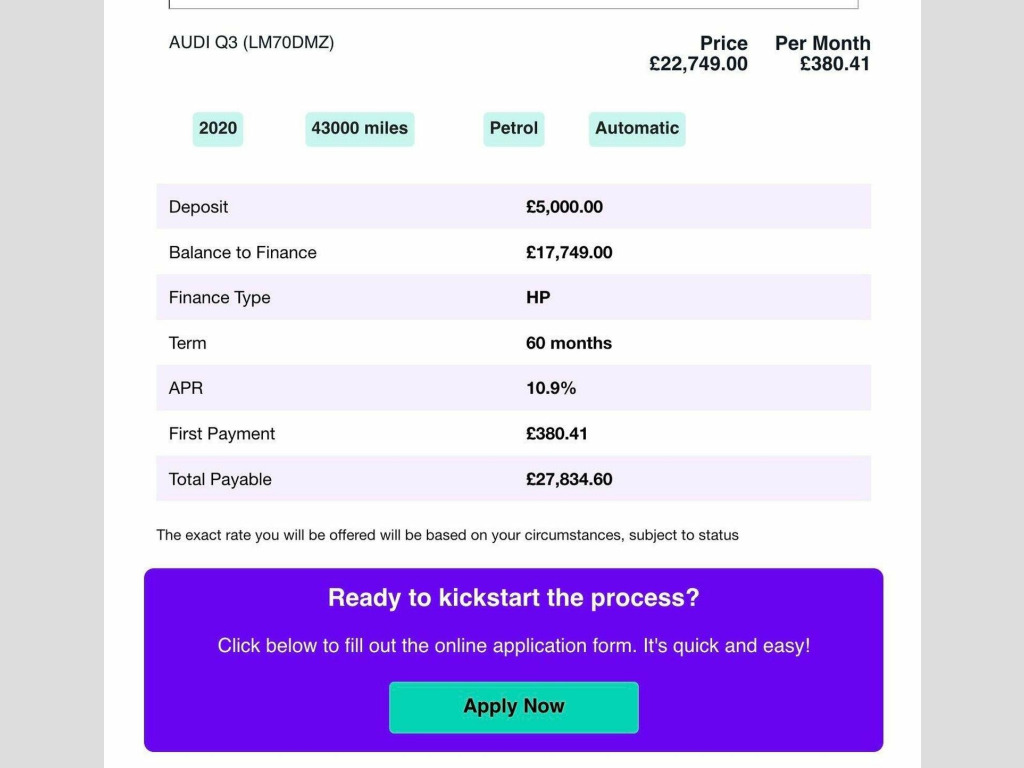
Task: Click the 'Ready to kickstart the process?' heading
Action: click(x=513, y=598)
